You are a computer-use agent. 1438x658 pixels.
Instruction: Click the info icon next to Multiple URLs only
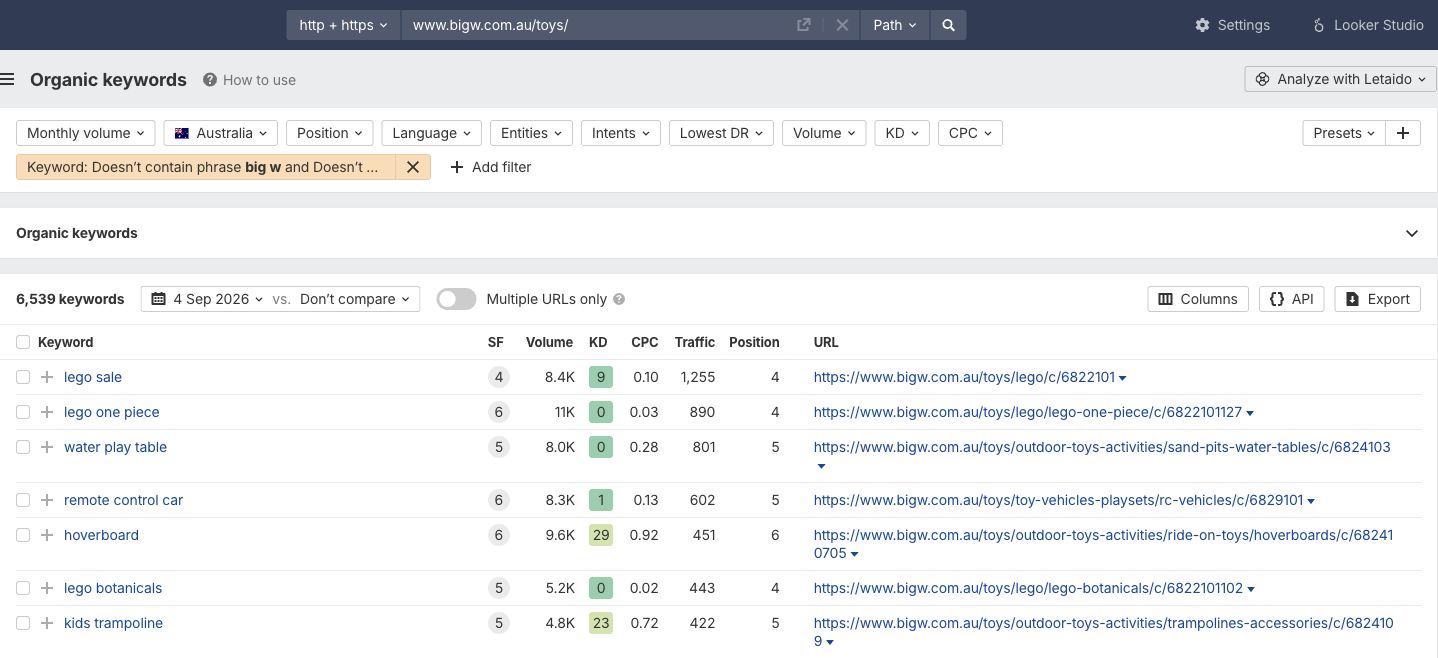(x=619, y=299)
